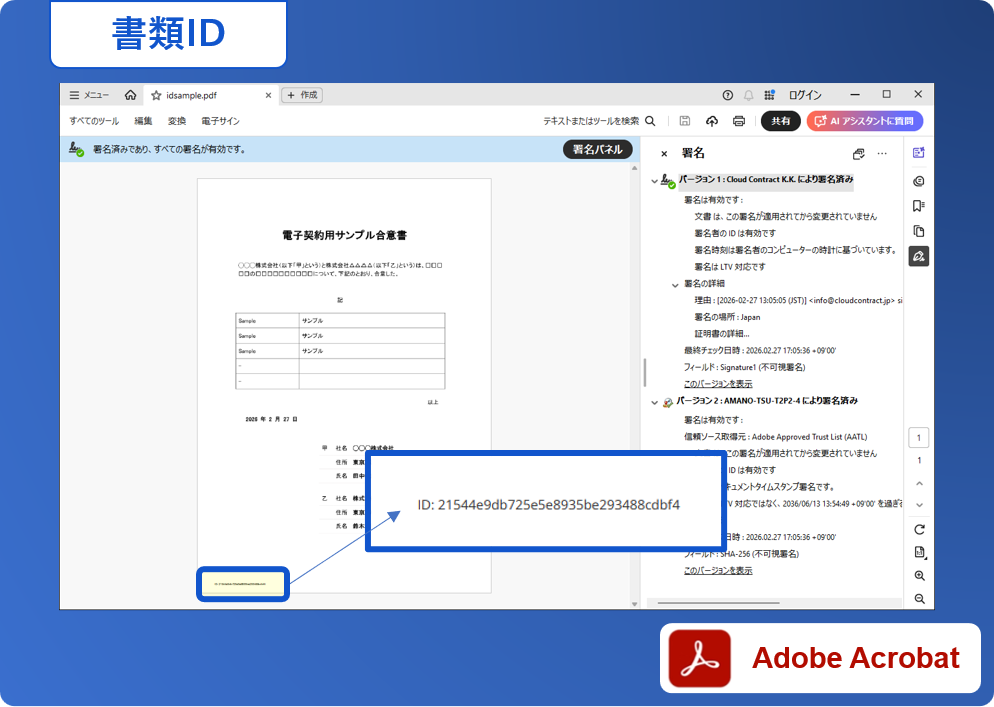This screenshot has width=994, height=707.
Task: Click the zoom out magnifier icon
Action: [919, 599]
